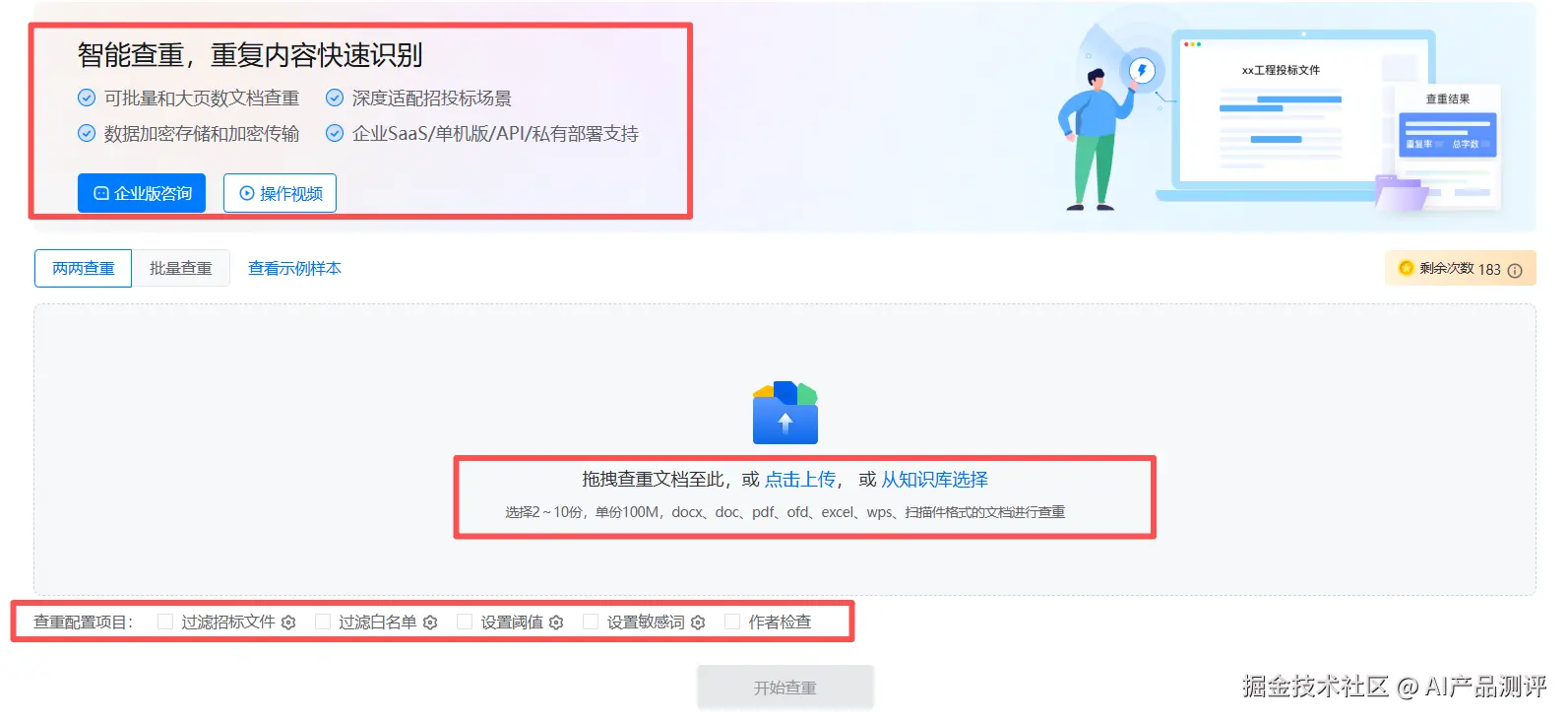Choose 从知识库选择 link
The height and width of the screenshot is (721, 1568).
pos(934,480)
